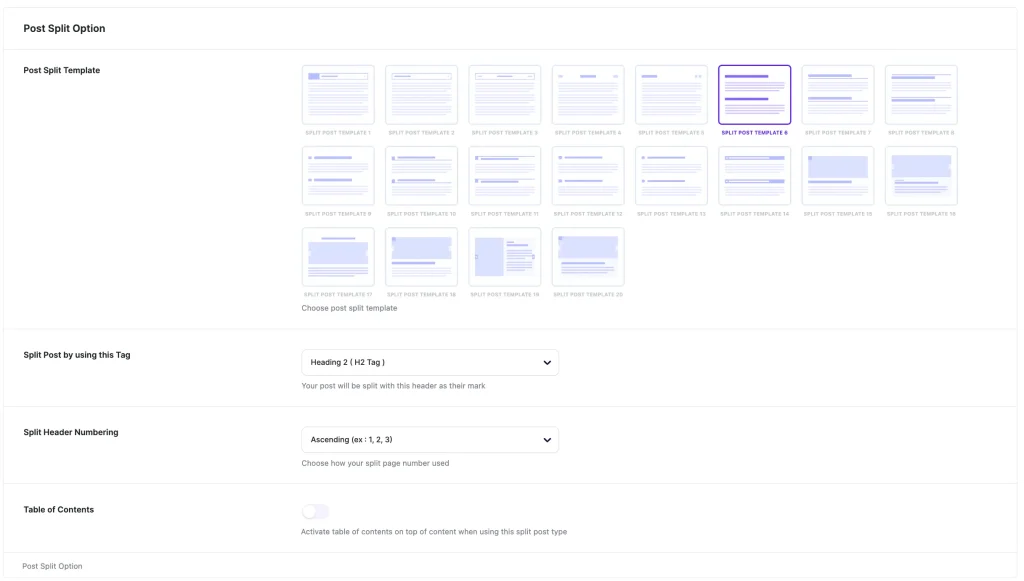Choose Split Post Template 2

pos(421,95)
